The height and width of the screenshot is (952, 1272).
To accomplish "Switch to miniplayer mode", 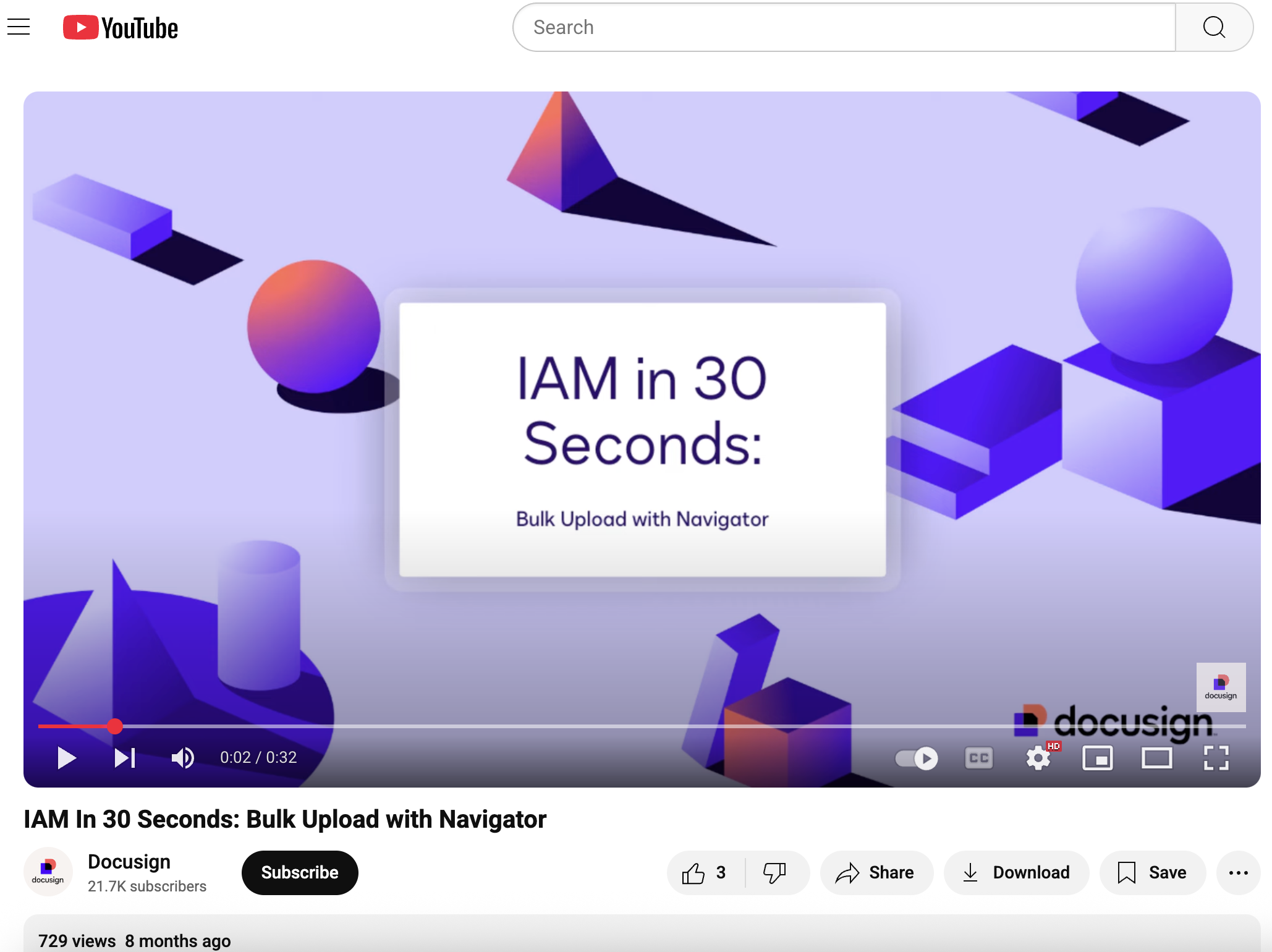I will pyautogui.click(x=1098, y=758).
